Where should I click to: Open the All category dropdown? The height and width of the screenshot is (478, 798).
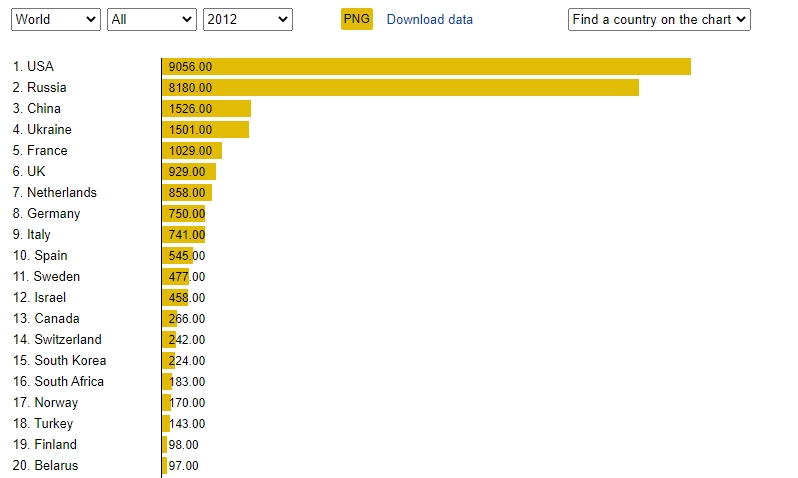[x=152, y=19]
